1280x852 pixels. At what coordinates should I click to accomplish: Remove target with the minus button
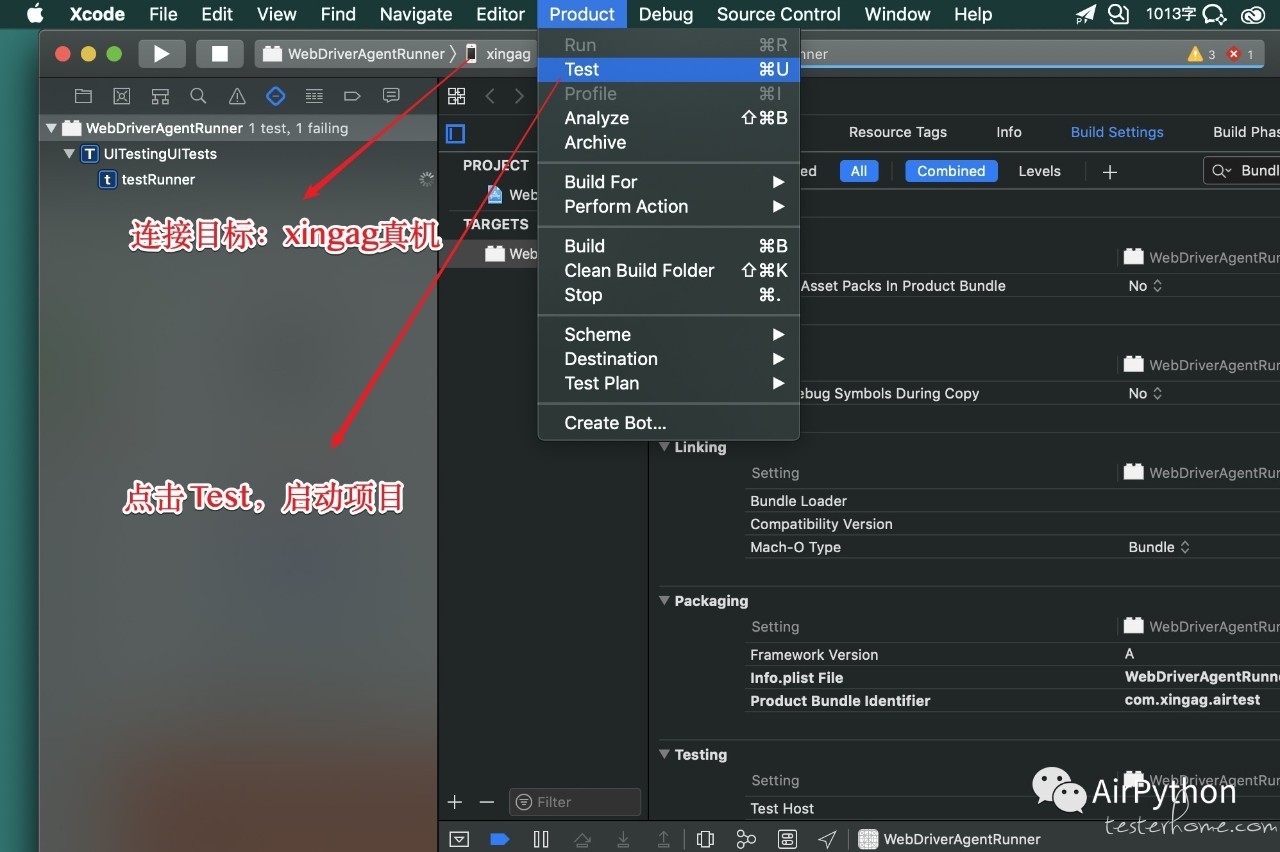(487, 802)
